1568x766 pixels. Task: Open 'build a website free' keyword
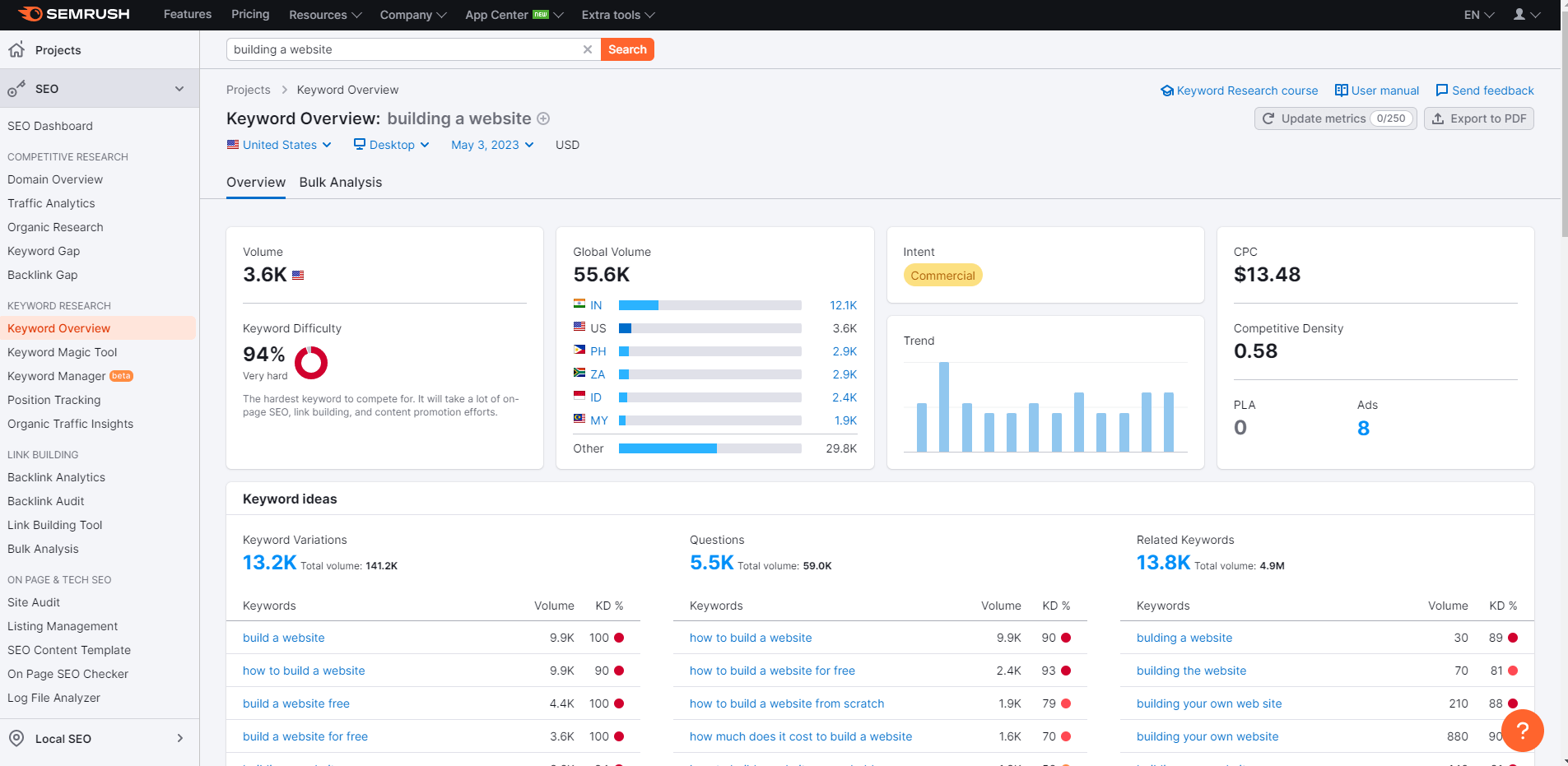[296, 703]
